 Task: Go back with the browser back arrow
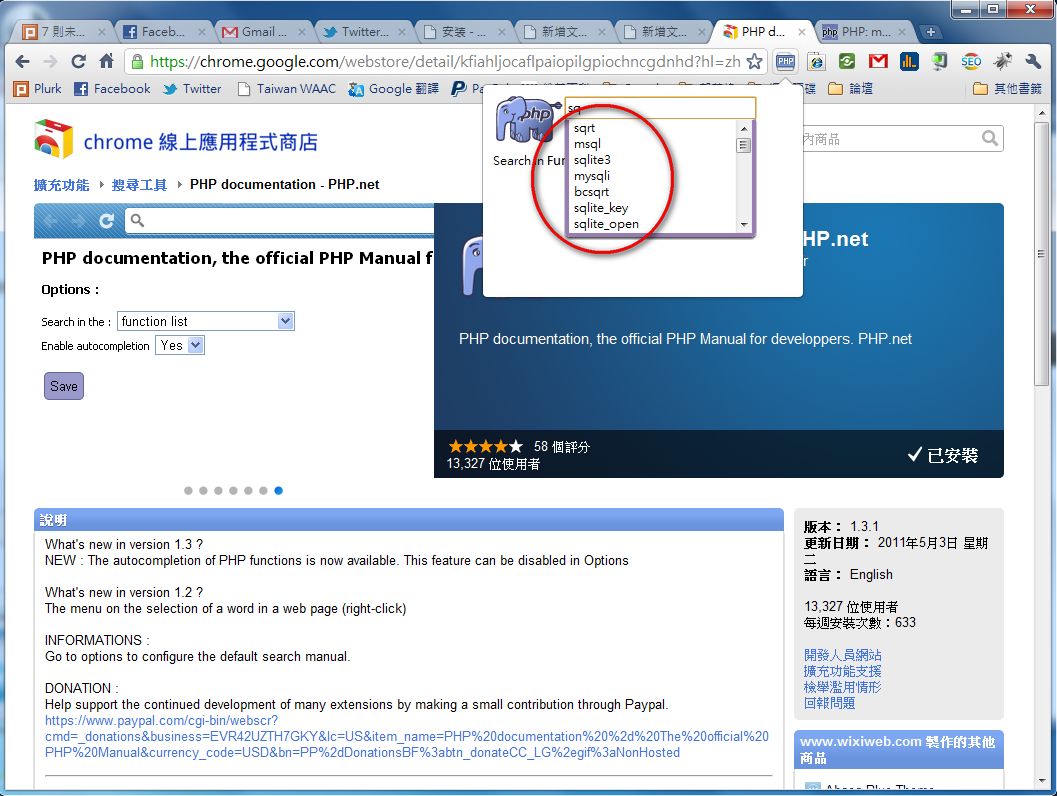pyautogui.click(x=22, y=62)
